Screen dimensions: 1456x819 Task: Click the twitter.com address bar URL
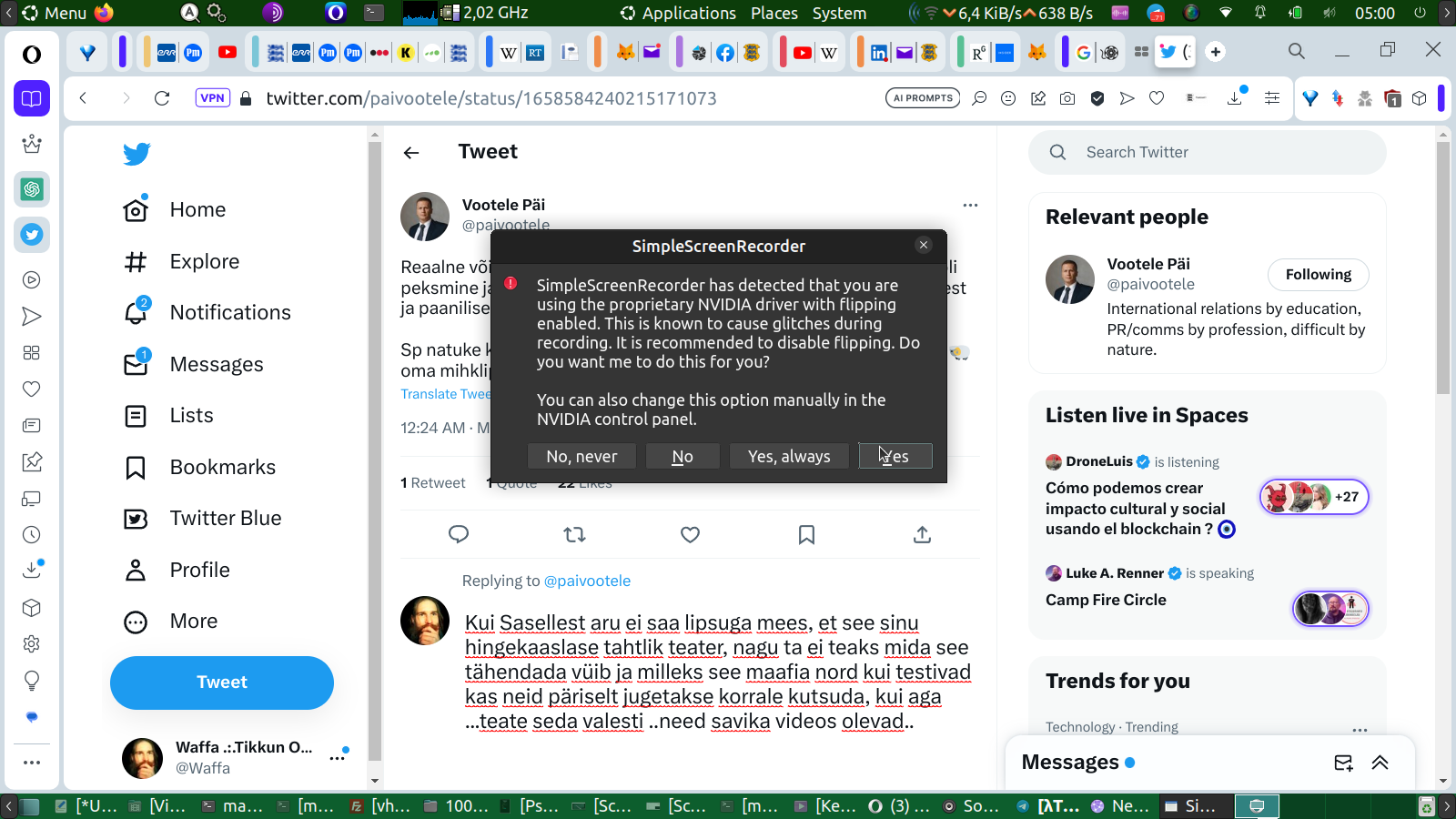(x=491, y=98)
